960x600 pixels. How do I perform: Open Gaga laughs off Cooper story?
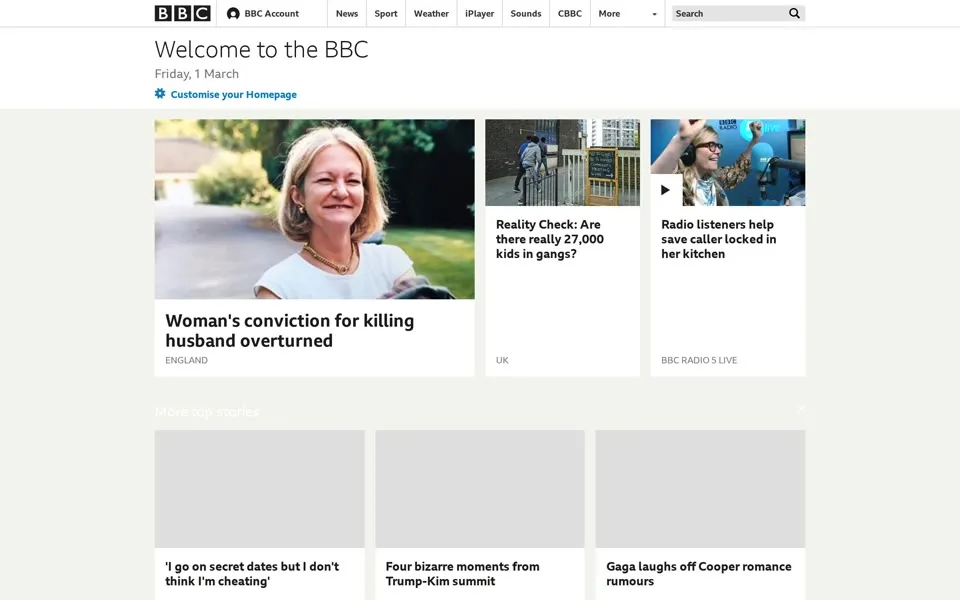click(x=699, y=574)
